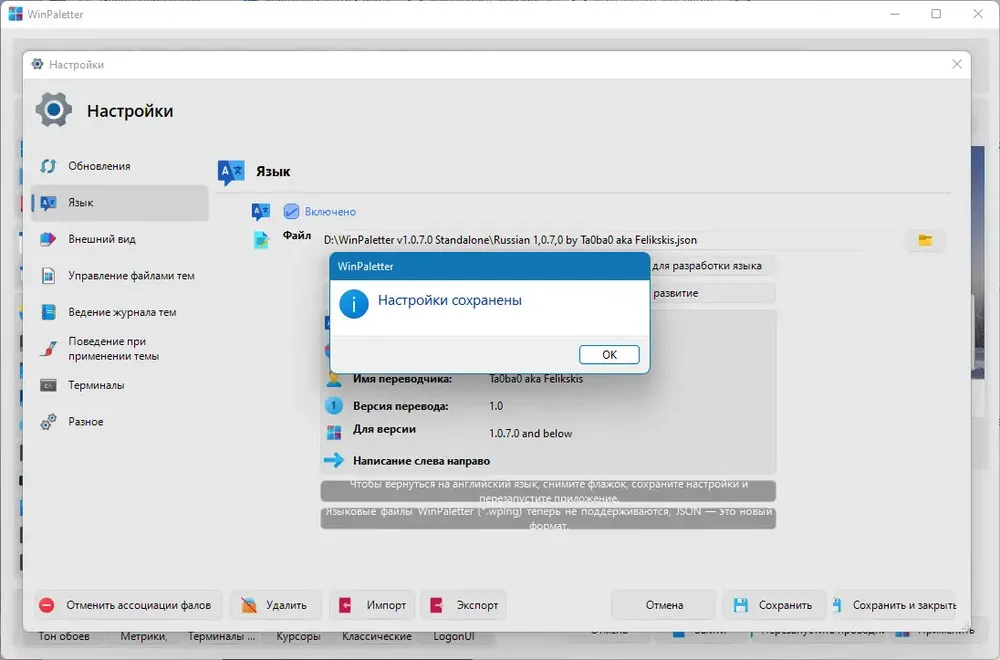The height and width of the screenshot is (660, 1000).
Task: Click the Для версии WinPaletter icon
Action: [x=334, y=433]
